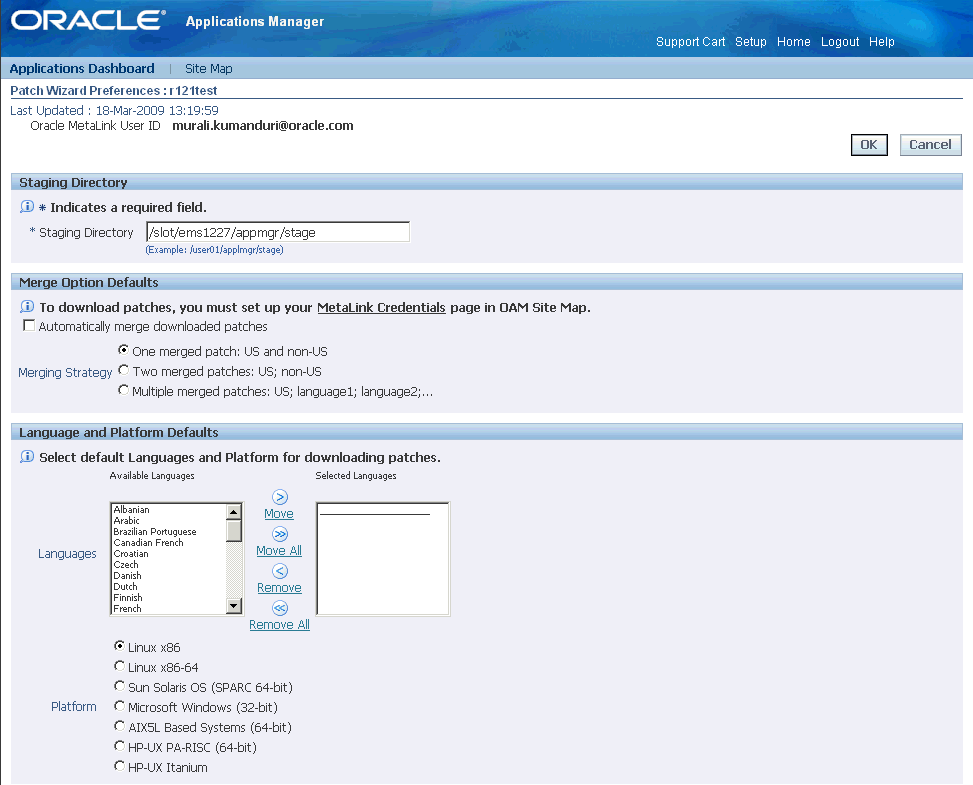
Task: Click inside the Selected Languages list box
Action: click(383, 558)
